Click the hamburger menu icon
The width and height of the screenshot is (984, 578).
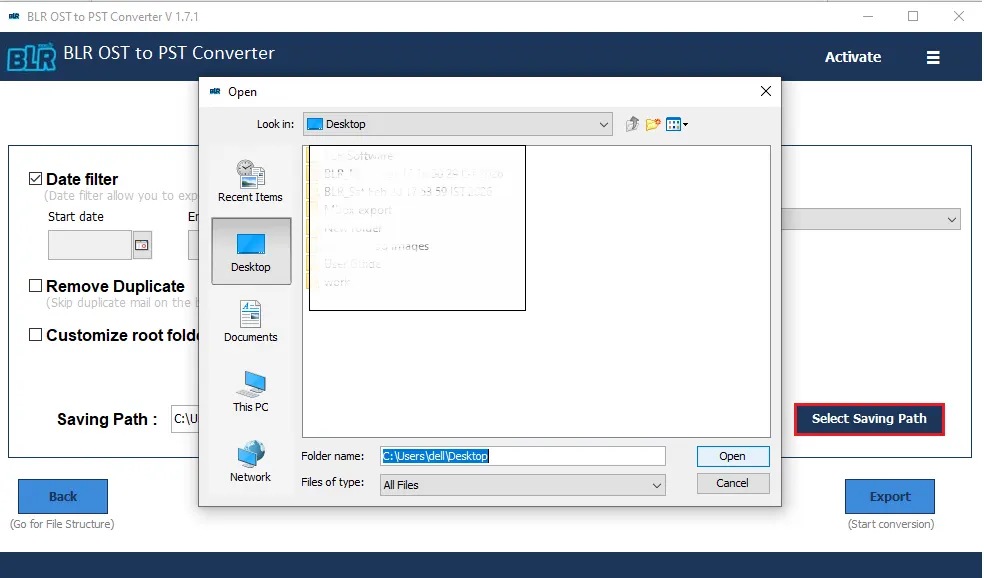[933, 58]
